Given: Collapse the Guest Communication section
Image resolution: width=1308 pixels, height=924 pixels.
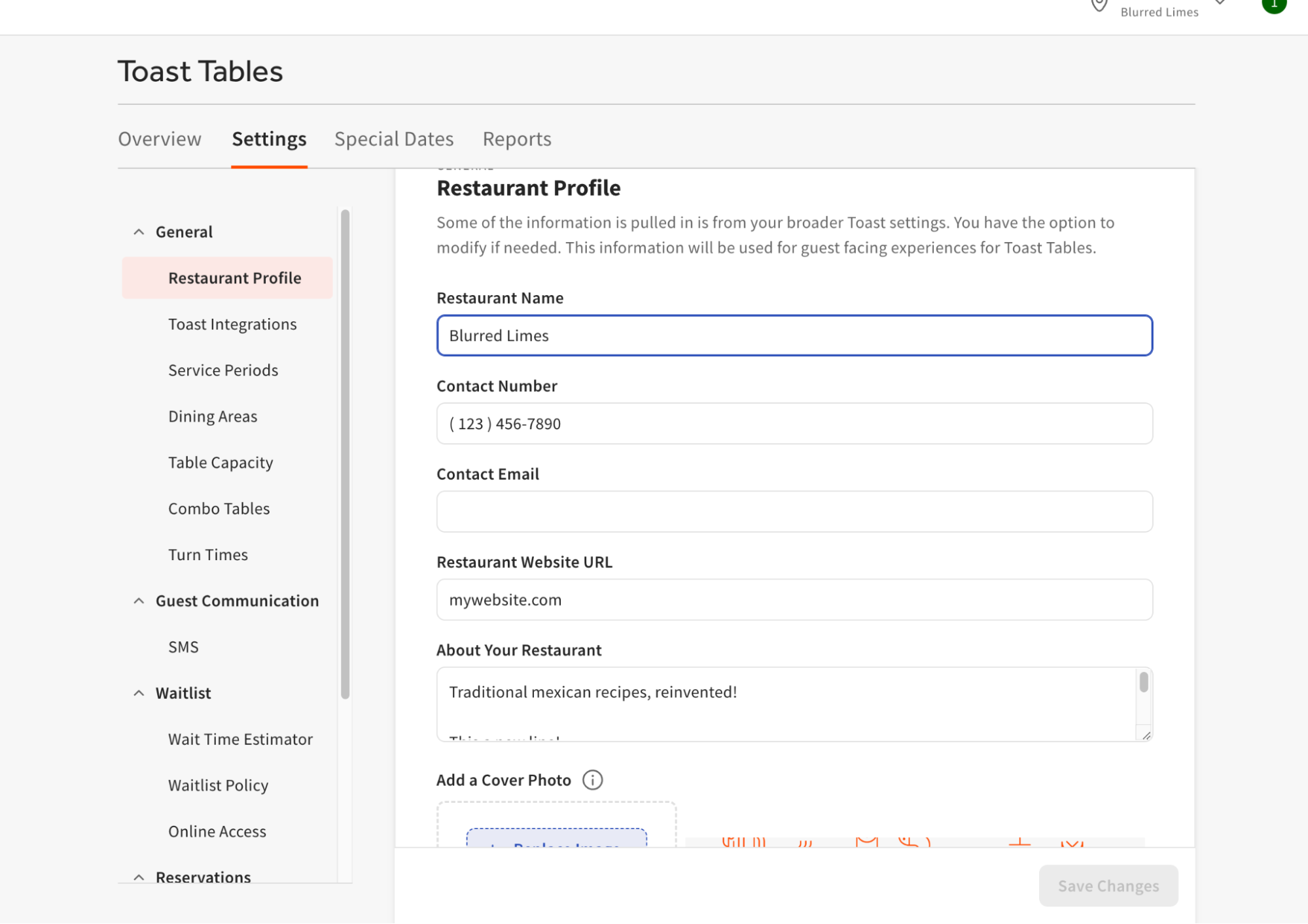Looking at the screenshot, I should [x=139, y=600].
